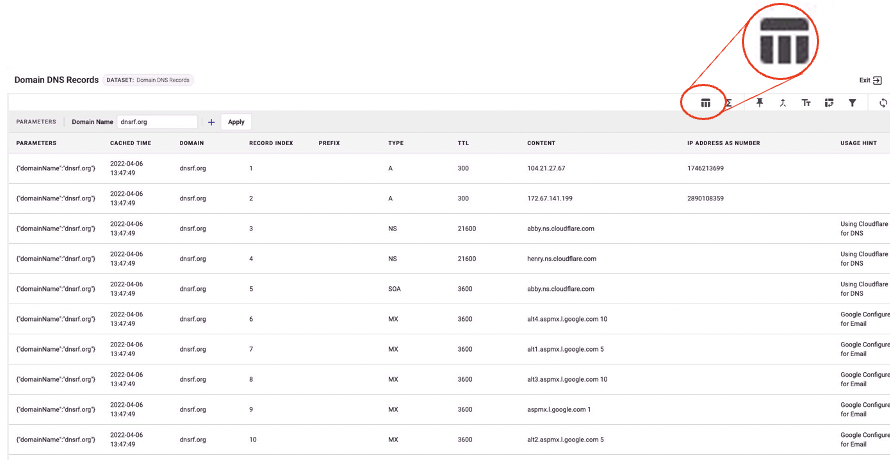Screen dimensions: 890x475
Task: Click the Cached Time column header
Action: coord(130,143)
